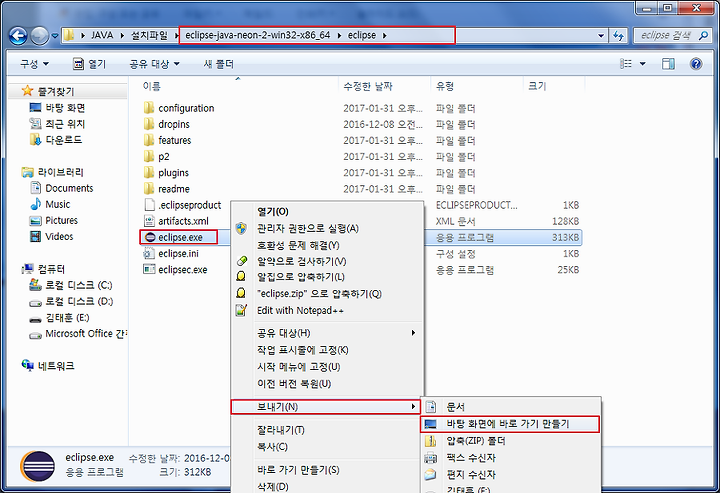Select the eclipse.ini file icon

pyautogui.click(x=149, y=253)
